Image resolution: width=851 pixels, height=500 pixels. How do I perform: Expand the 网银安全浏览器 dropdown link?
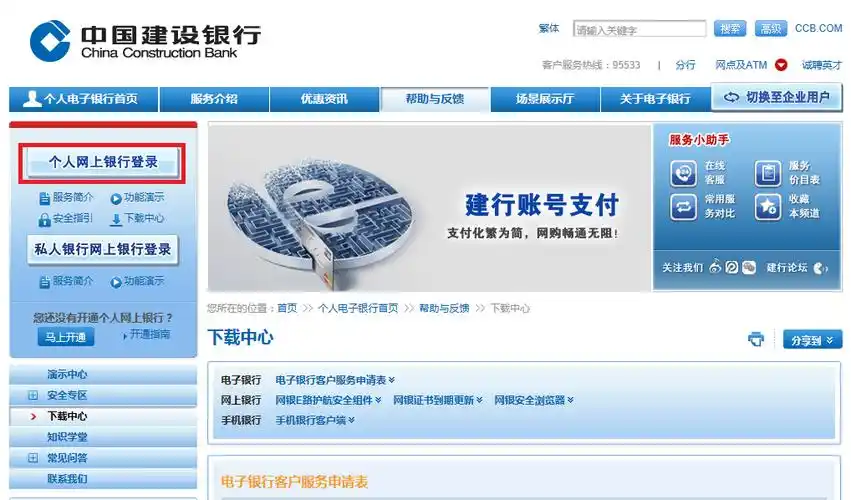[x=533, y=400]
